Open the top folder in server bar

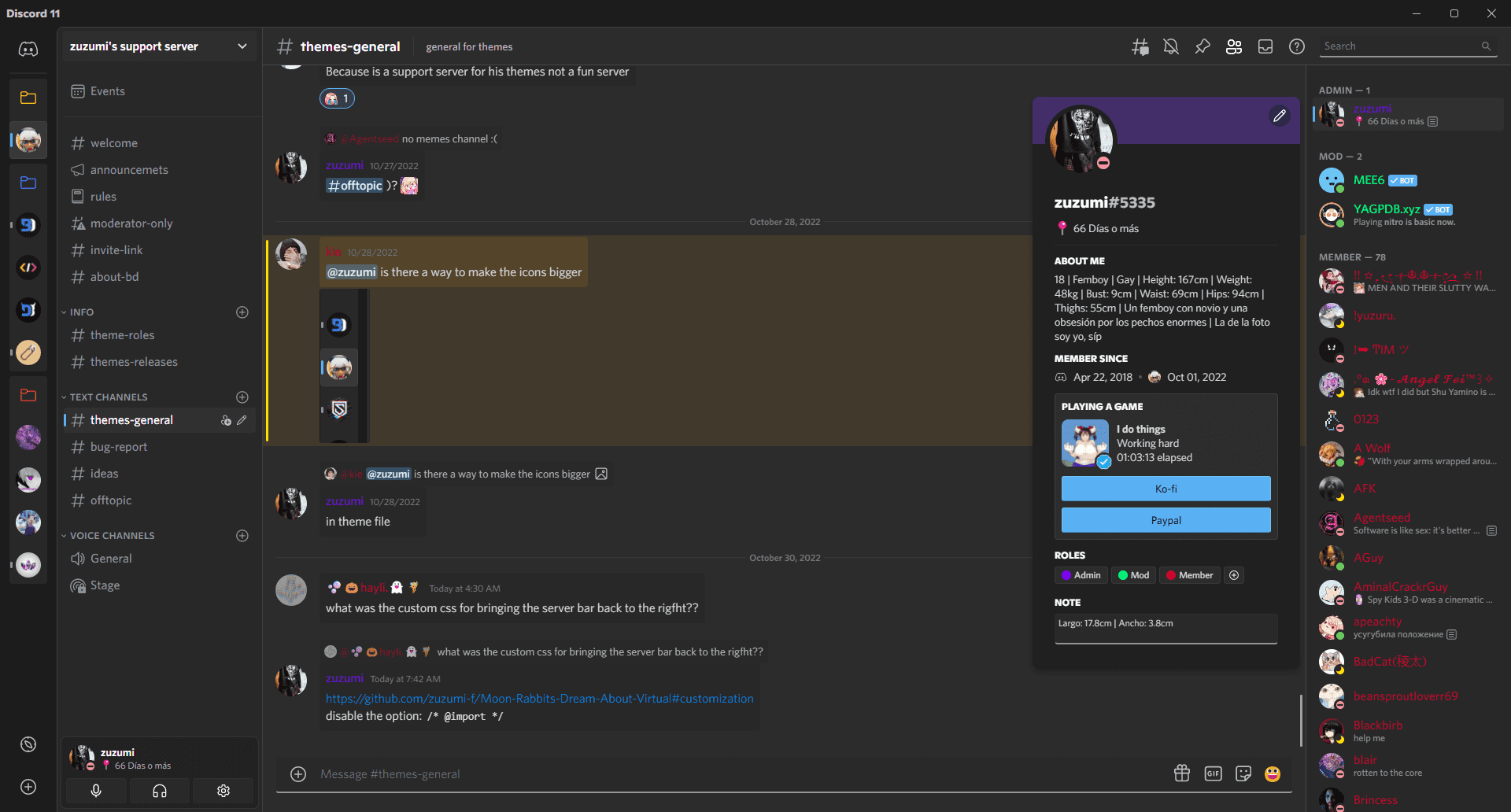(28, 98)
